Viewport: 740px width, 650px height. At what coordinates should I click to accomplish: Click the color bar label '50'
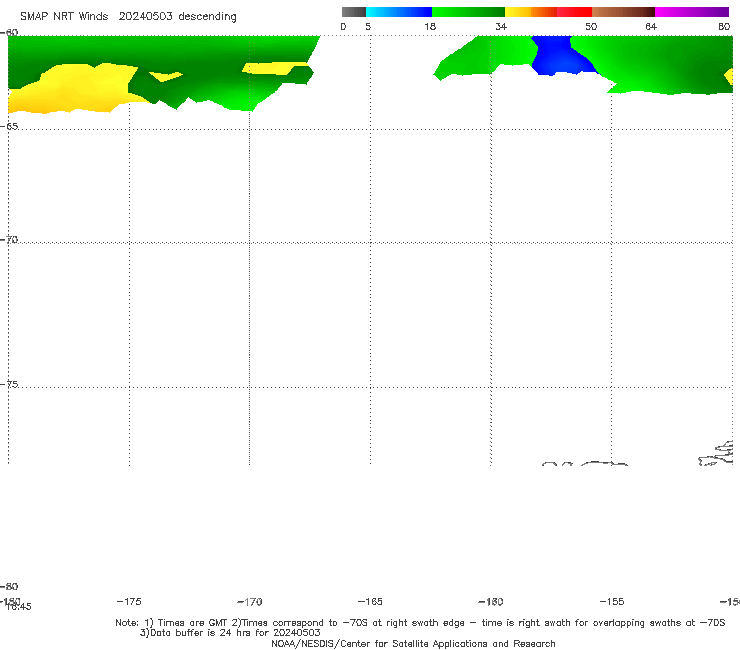click(591, 26)
